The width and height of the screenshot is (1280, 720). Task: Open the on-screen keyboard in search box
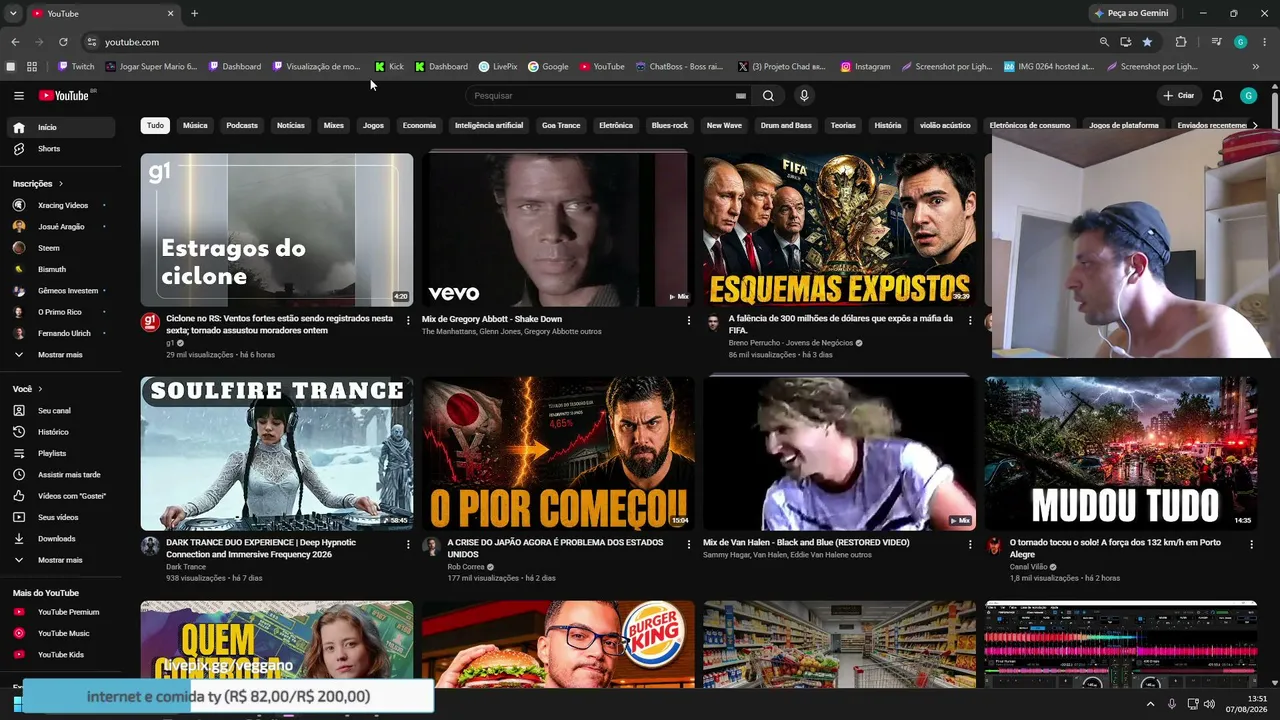(x=740, y=96)
